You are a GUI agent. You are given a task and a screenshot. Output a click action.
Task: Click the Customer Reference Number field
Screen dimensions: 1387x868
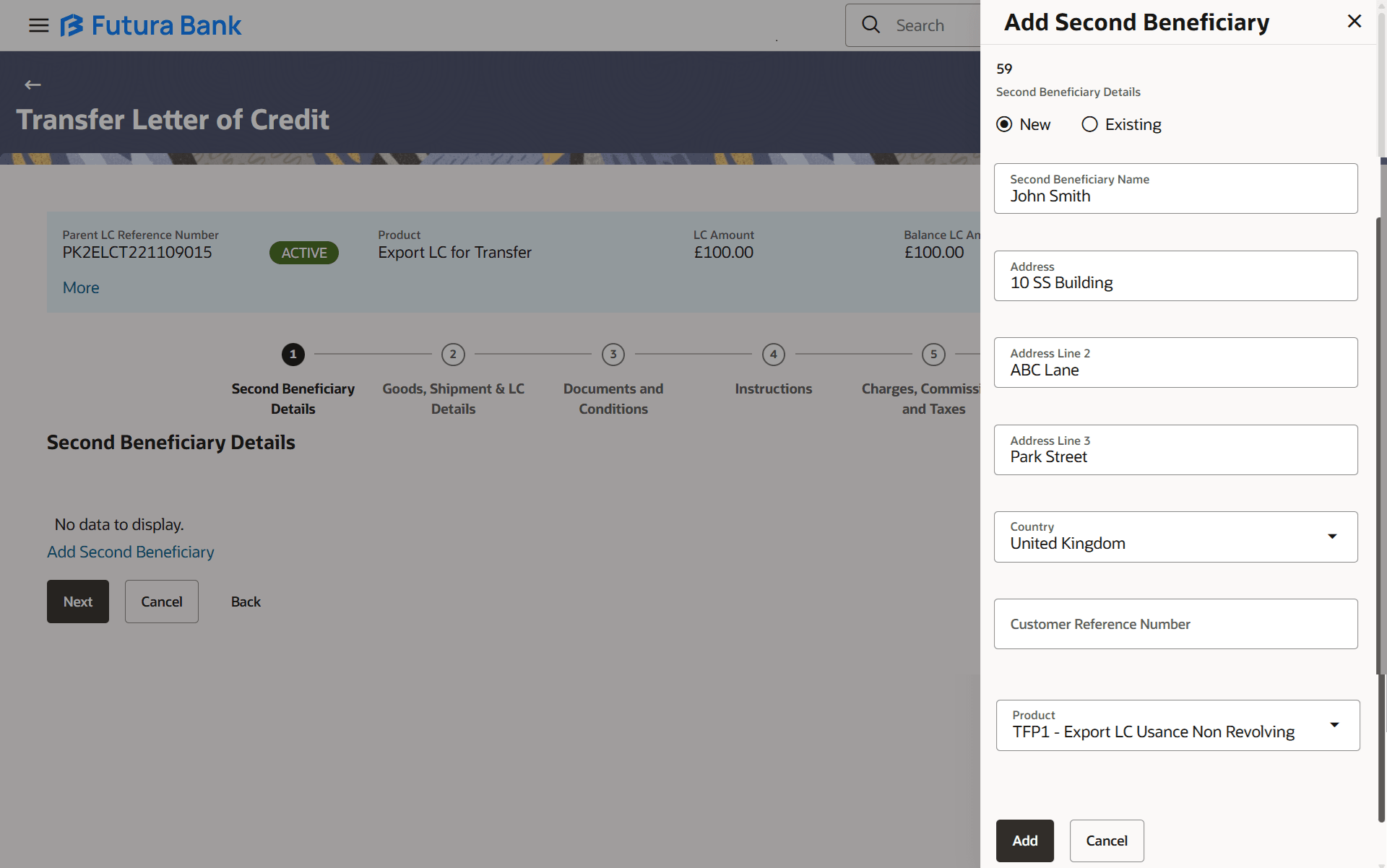[x=1175, y=624]
